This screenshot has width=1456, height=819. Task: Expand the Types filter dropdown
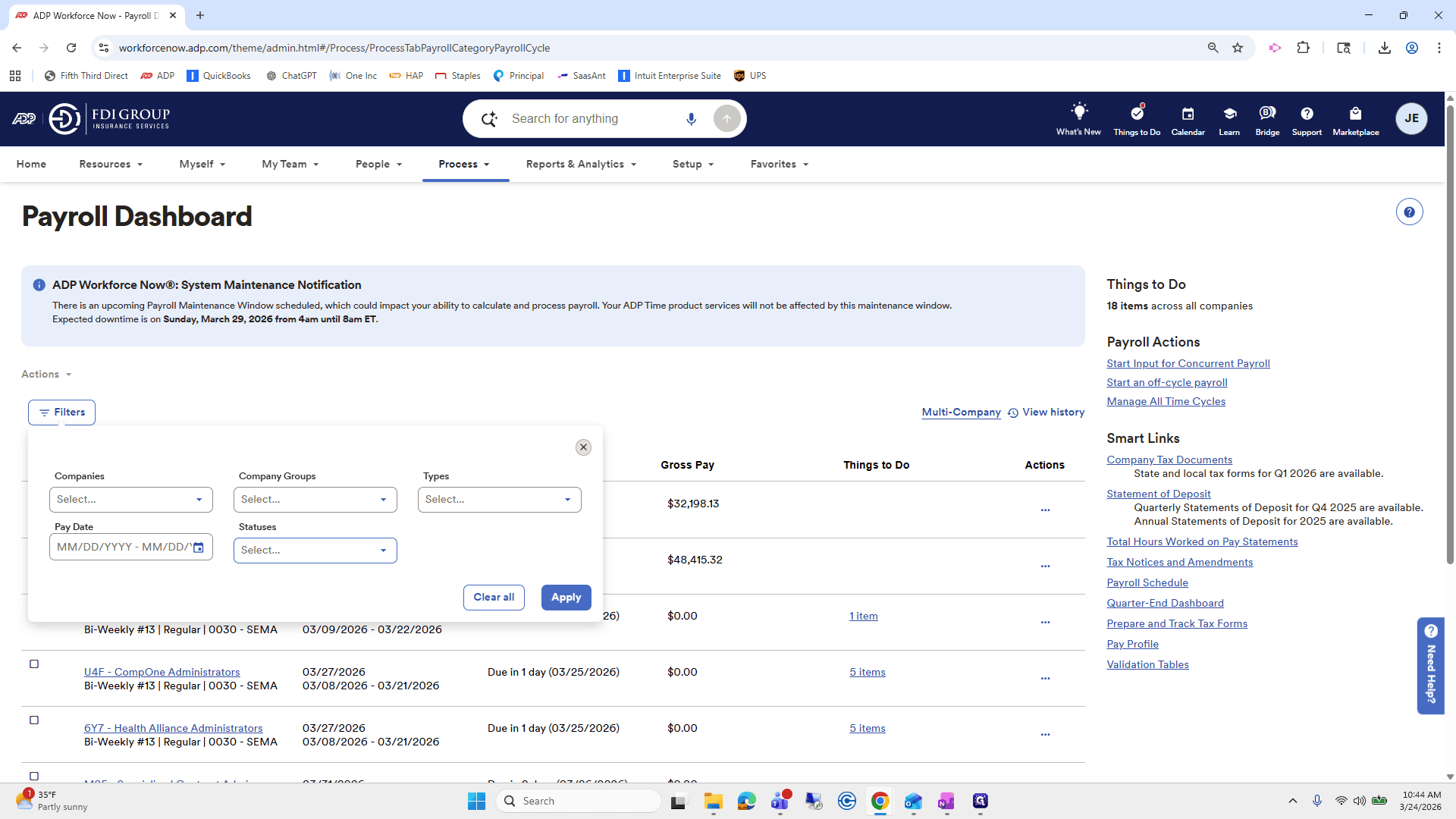coord(500,500)
